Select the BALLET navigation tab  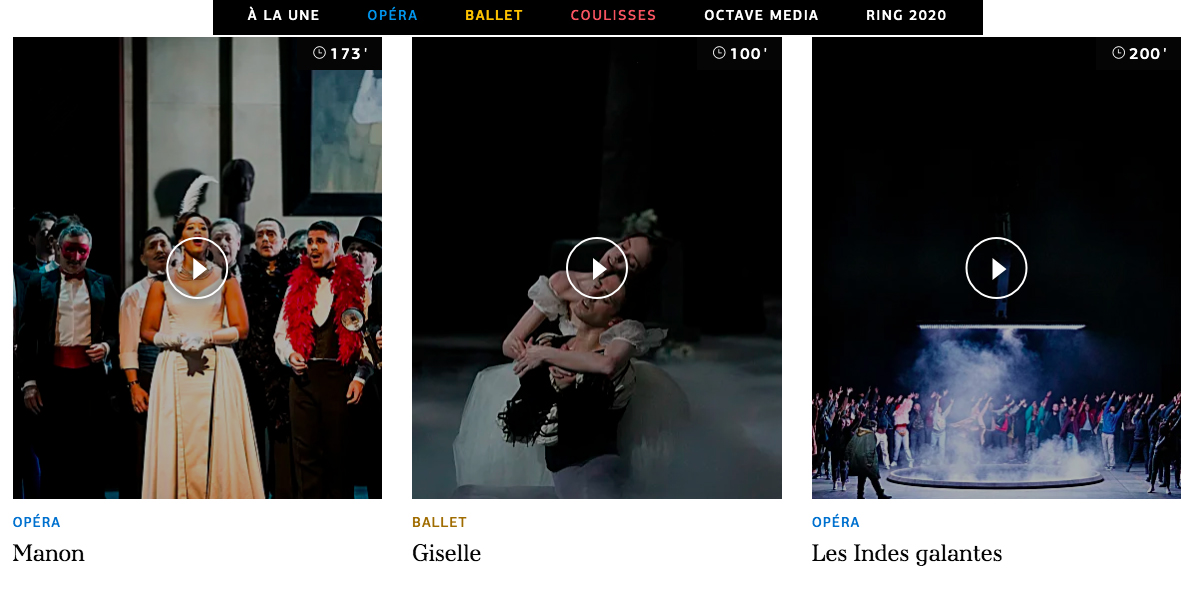(494, 15)
